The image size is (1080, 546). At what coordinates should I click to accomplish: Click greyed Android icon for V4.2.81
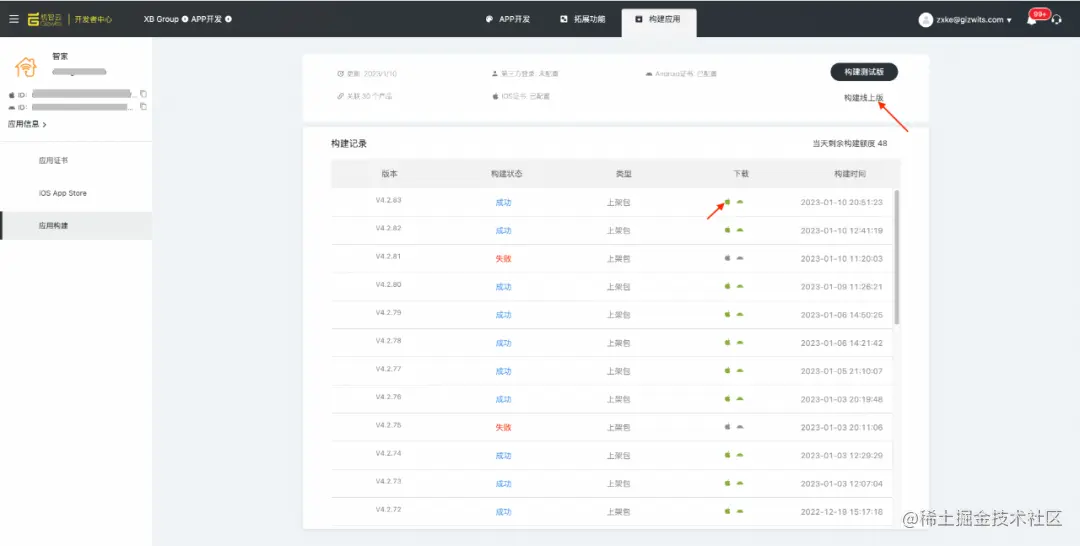click(740, 258)
